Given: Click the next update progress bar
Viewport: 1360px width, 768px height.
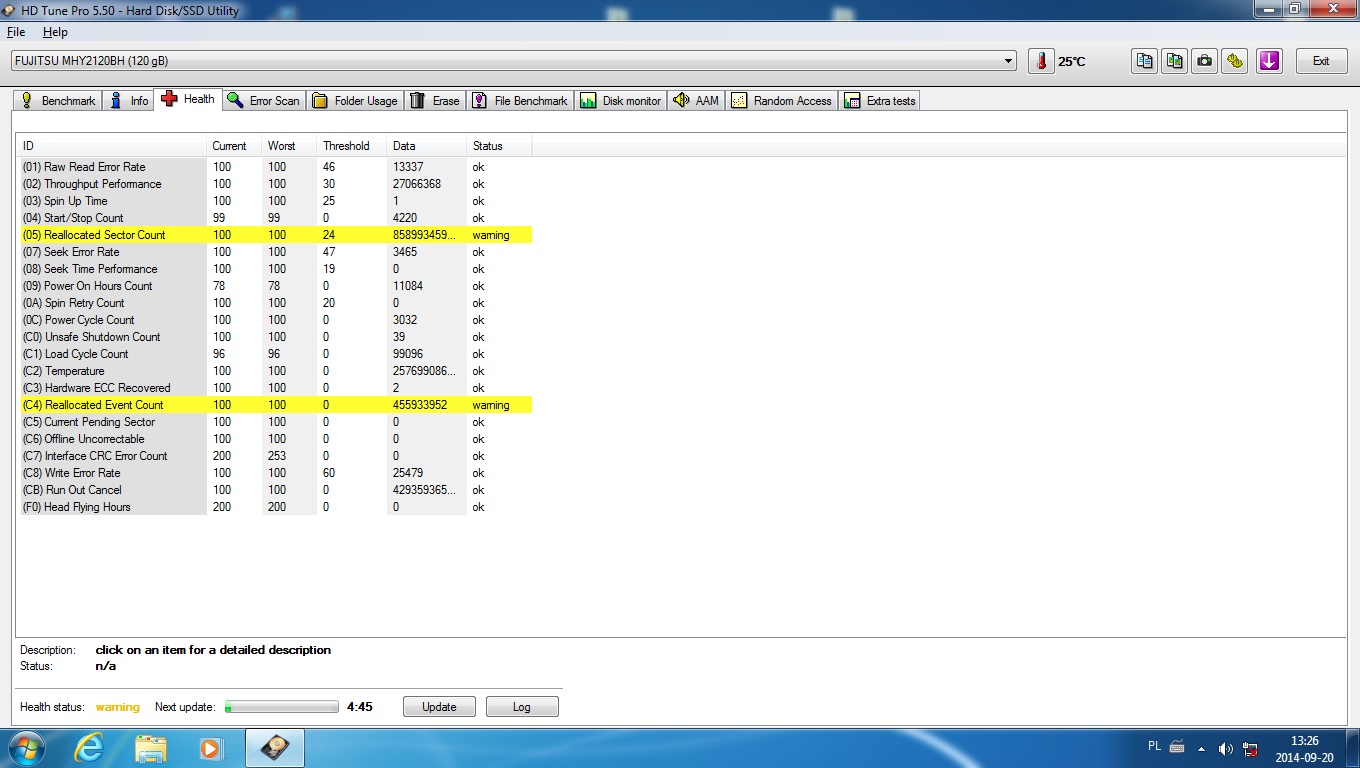Looking at the screenshot, I should tap(282, 707).
